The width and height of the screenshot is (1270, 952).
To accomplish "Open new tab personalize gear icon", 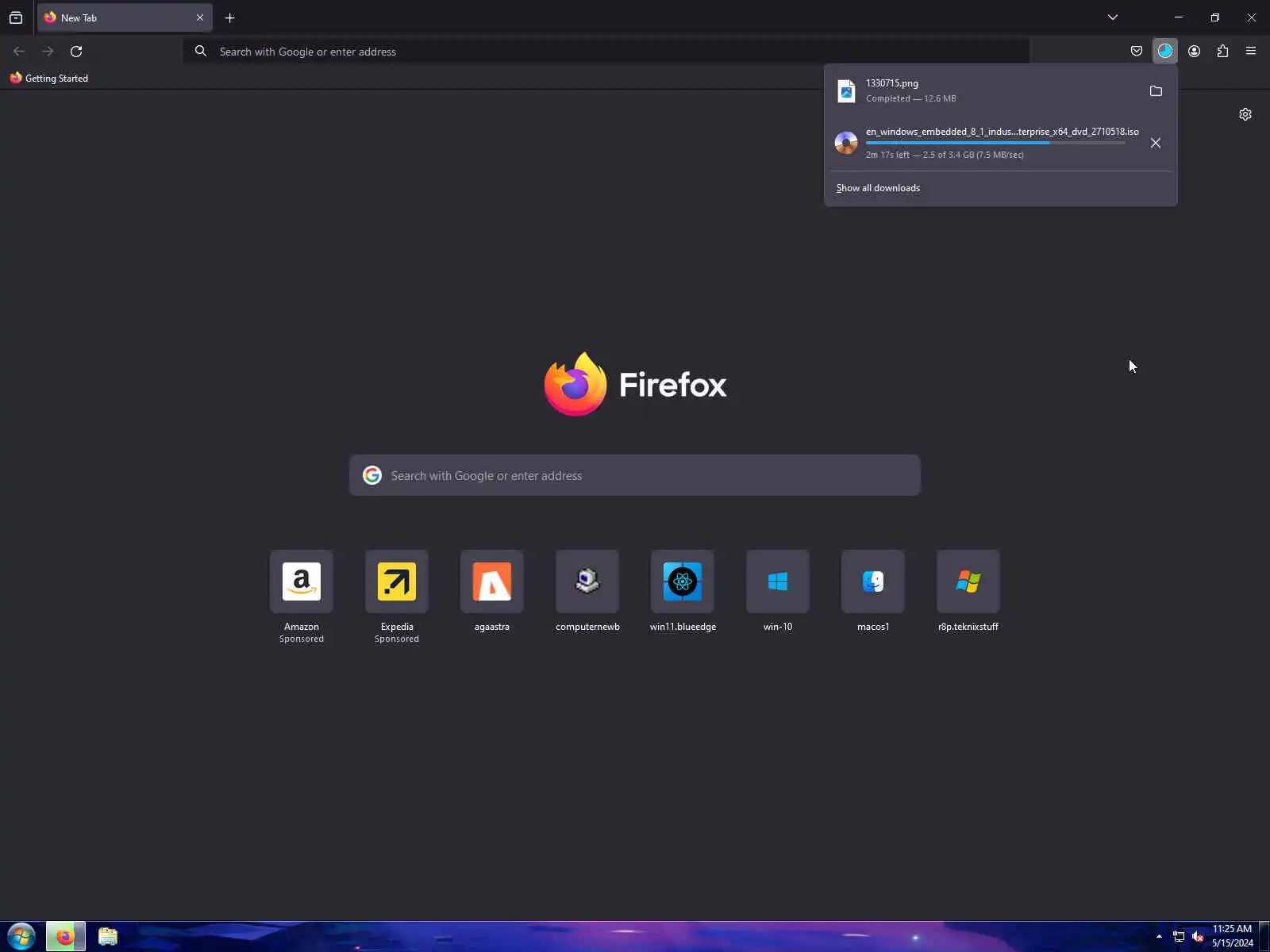I will (x=1245, y=114).
